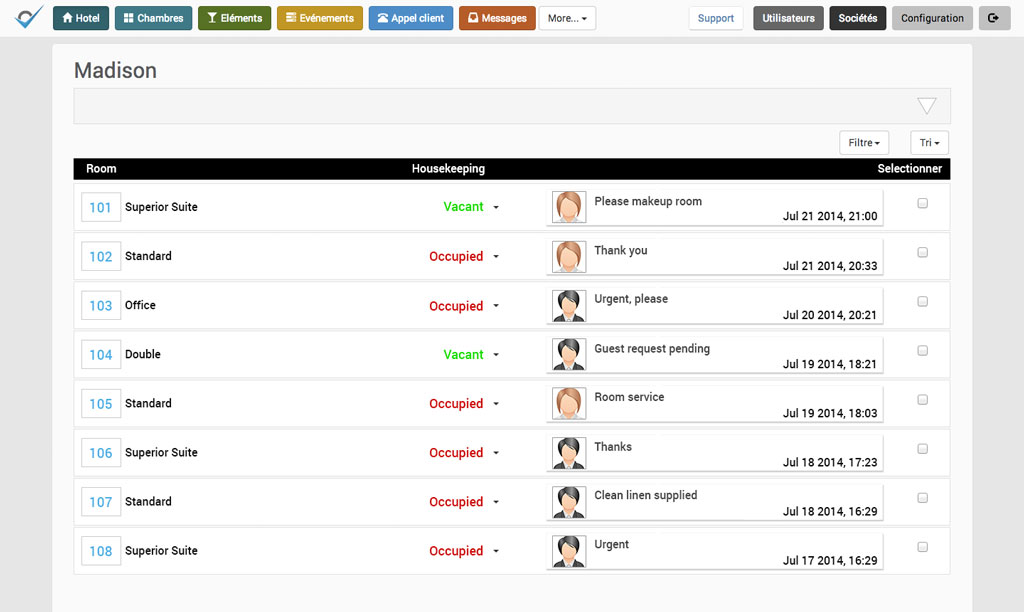Open the Chambres grid view

[153, 18]
